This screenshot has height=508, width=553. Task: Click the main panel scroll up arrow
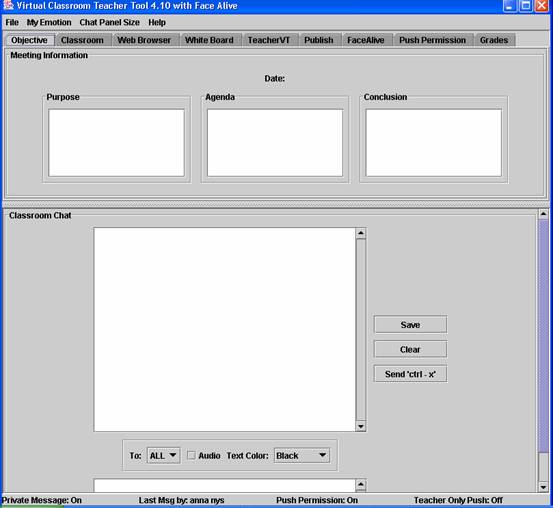[543, 214]
